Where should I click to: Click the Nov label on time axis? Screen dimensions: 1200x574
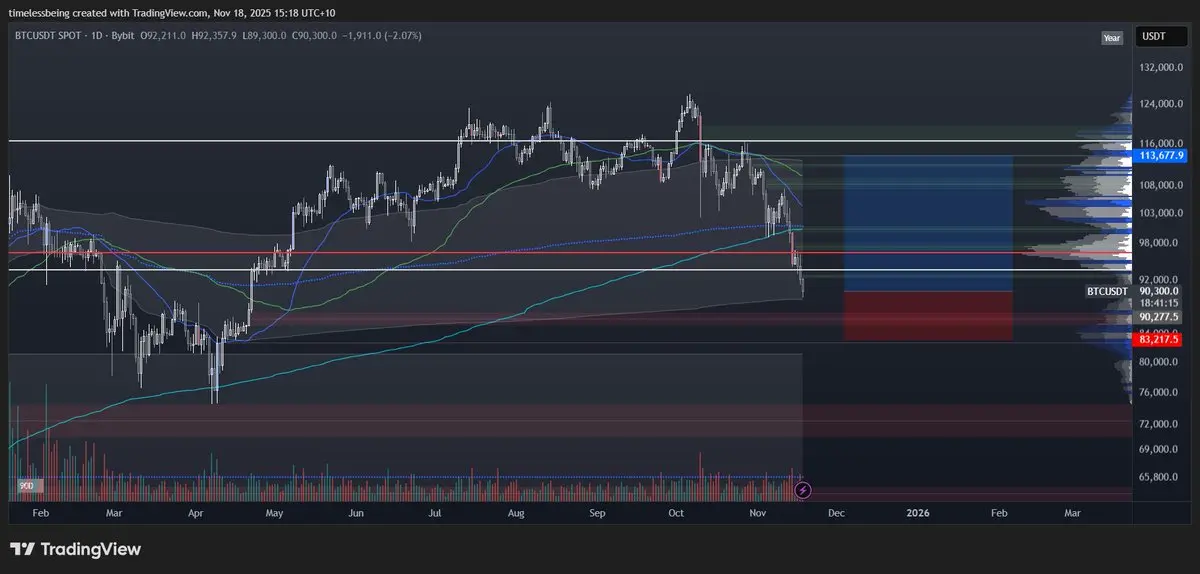pyautogui.click(x=757, y=512)
